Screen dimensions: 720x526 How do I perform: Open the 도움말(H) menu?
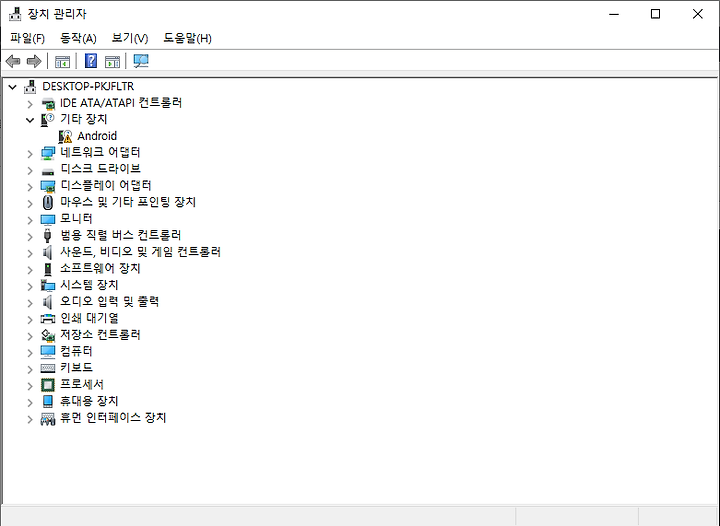pyautogui.click(x=187, y=38)
